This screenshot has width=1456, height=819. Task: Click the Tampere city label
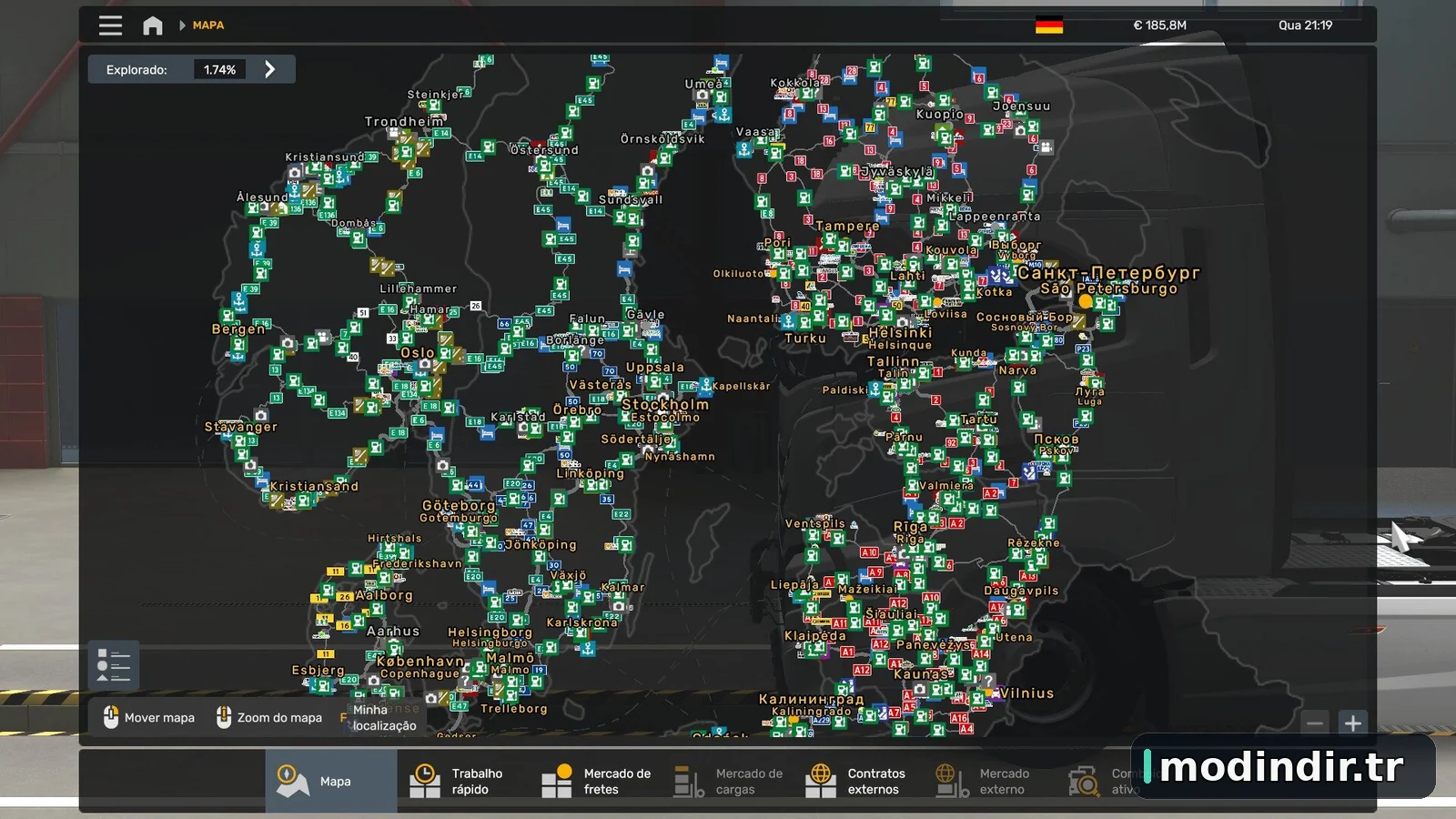[x=847, y=226]
